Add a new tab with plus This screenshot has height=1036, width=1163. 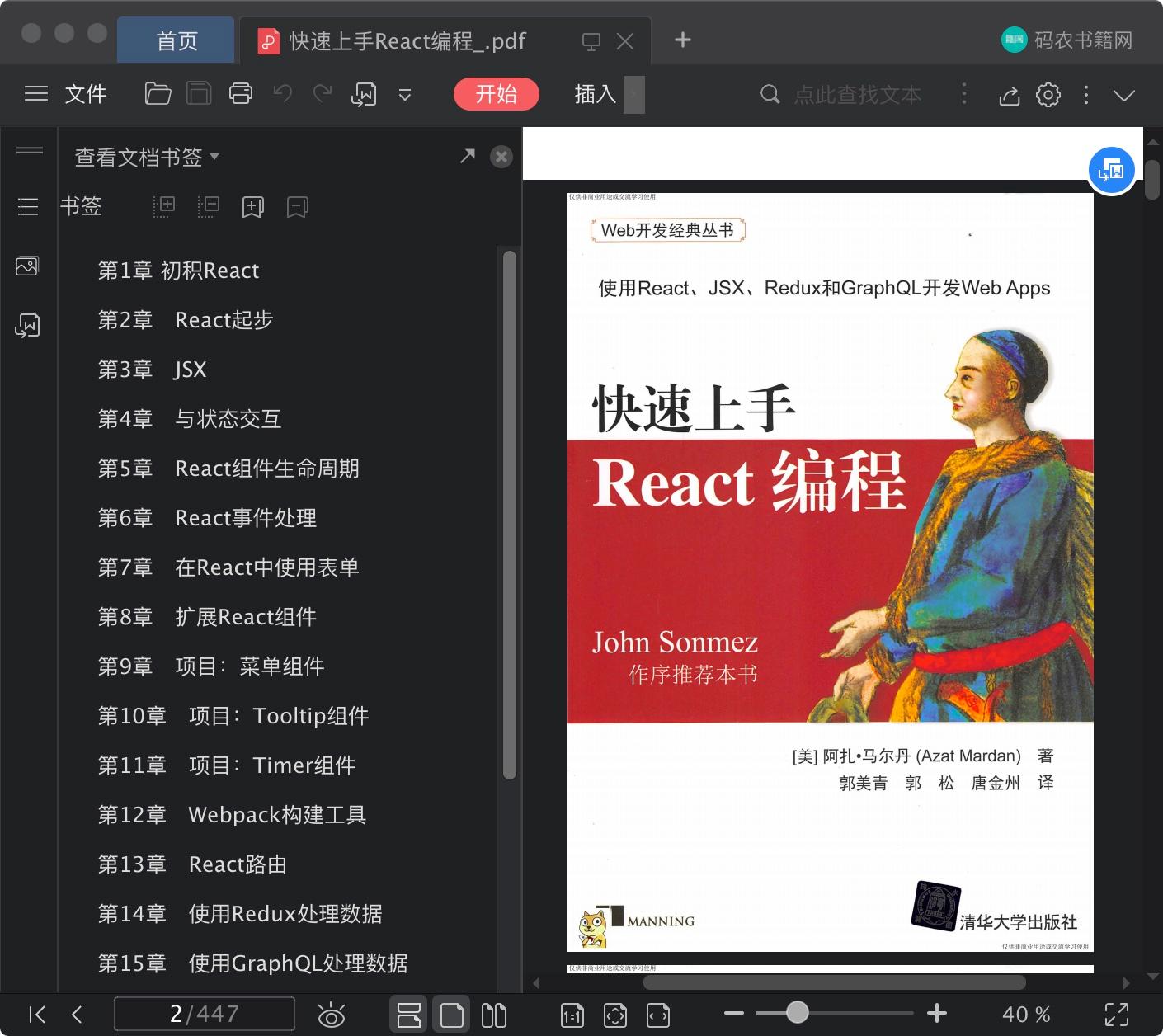pos(682,40)
